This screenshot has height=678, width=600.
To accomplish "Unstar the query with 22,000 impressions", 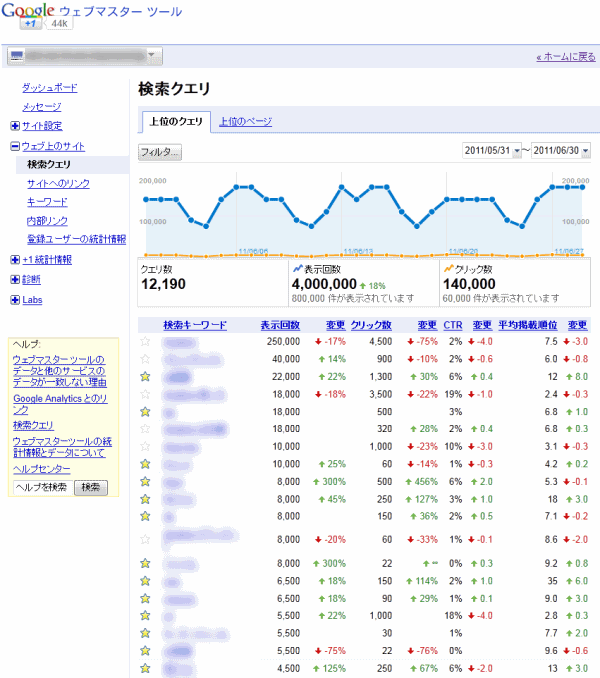I will pos(145,376).
